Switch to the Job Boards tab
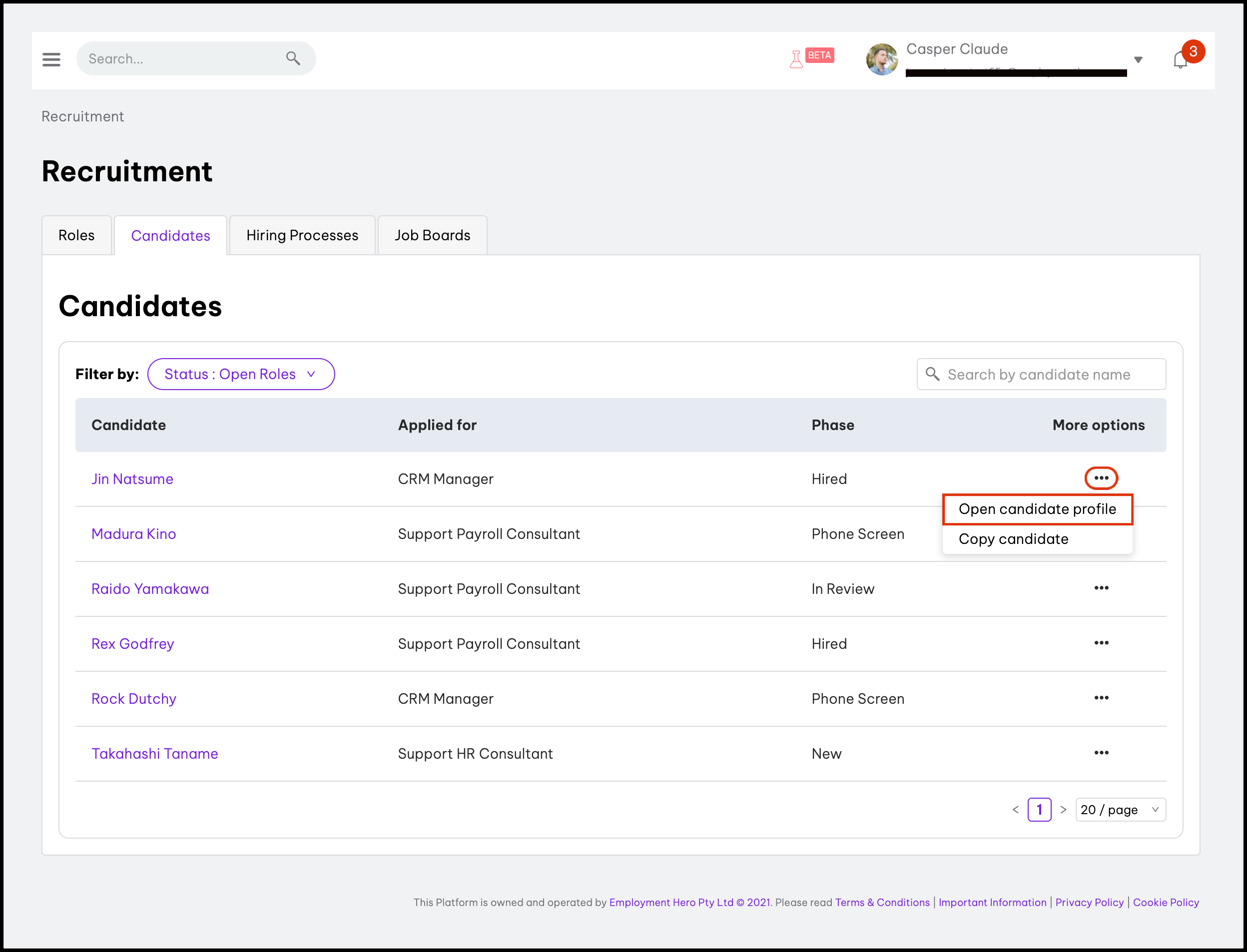This screenshot has height=952, width=1247. tap(432, 235)
